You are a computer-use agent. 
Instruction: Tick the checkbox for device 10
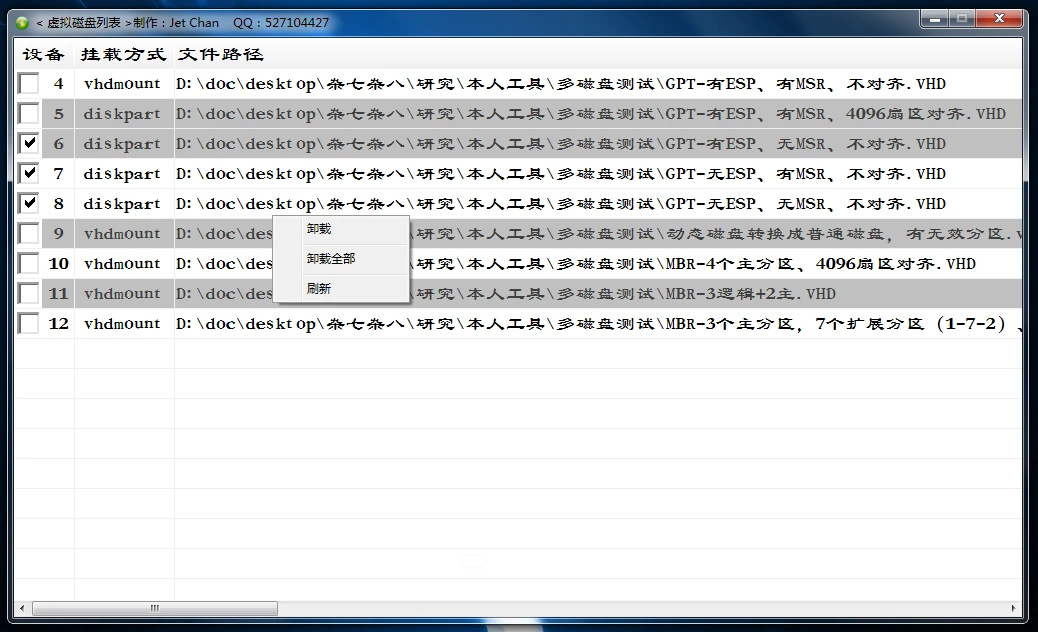(x=28, y=263)
